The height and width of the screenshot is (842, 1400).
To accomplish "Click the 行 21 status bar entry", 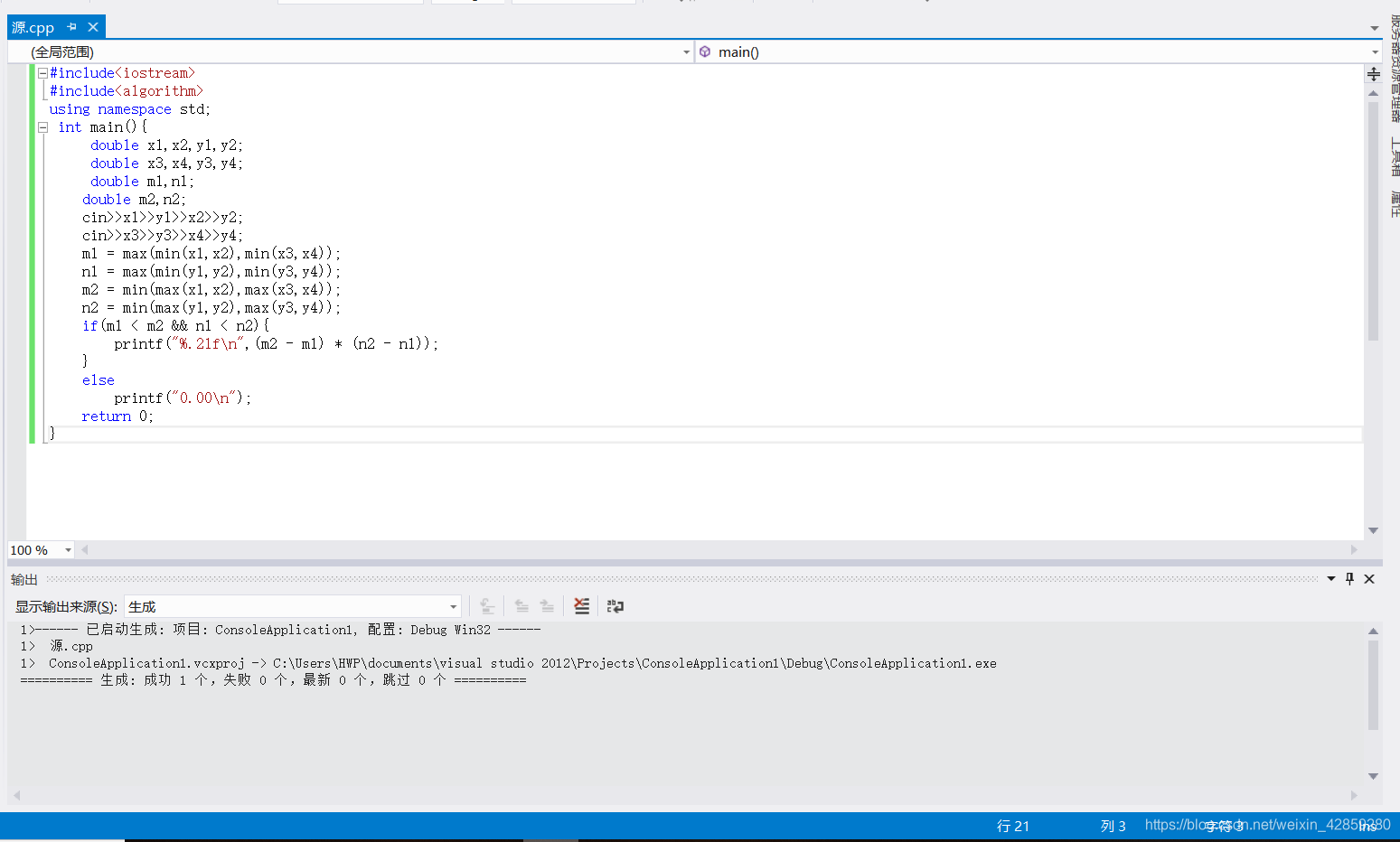I will (x=1013, y=826).
